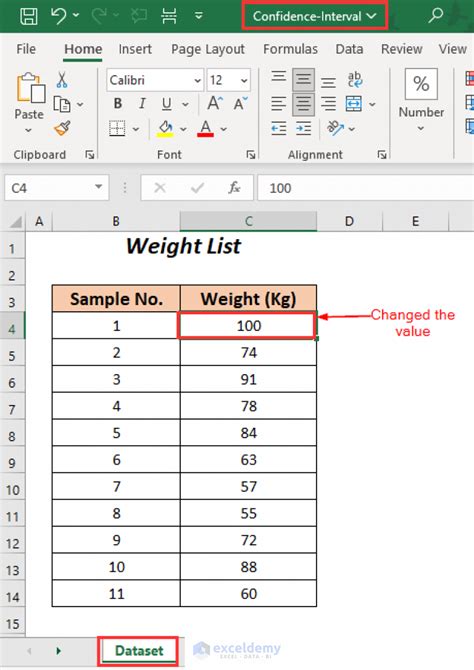The width and height of the screenshot is (474, 670).
Task: Click Align Right icon
Action: point(328,104)
